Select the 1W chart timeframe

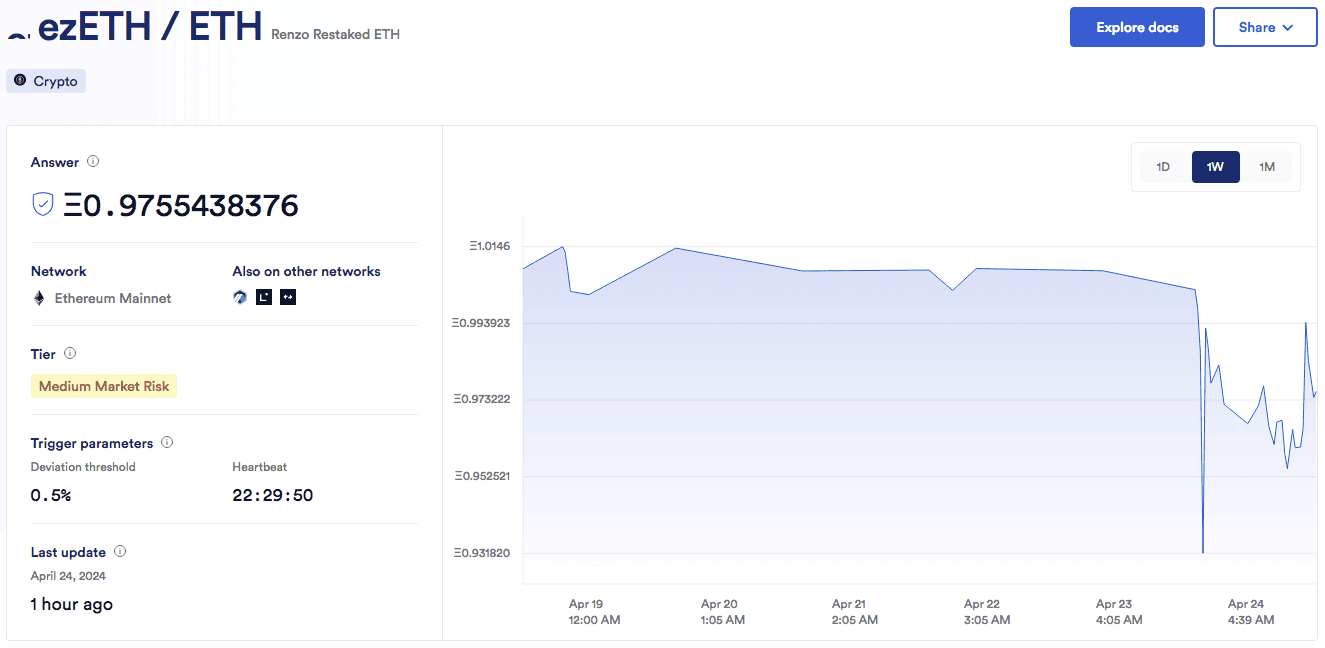[1215, 167]
